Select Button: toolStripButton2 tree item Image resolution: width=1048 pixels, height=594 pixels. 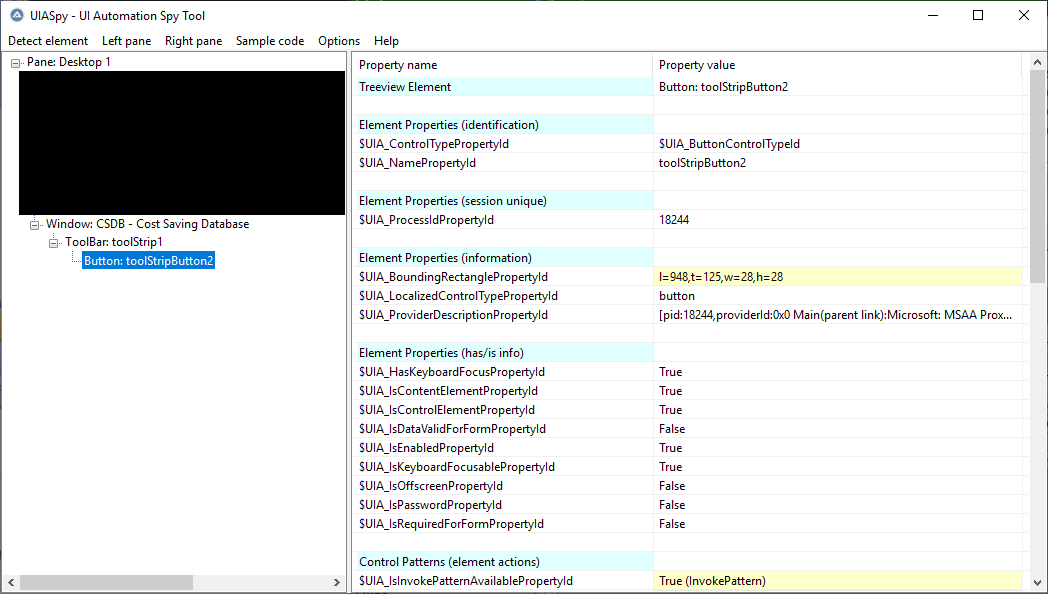148,261
